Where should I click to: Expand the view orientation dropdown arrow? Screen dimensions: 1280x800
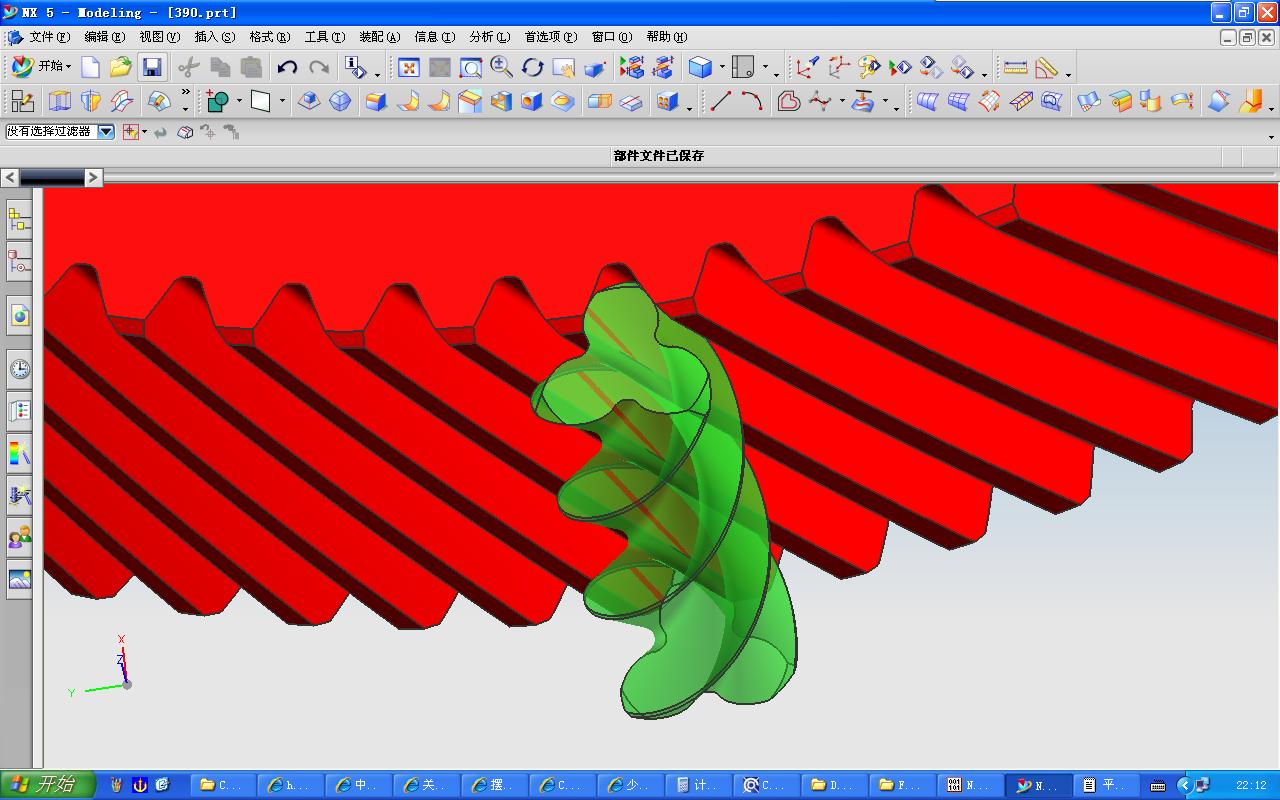coord(765,67)
